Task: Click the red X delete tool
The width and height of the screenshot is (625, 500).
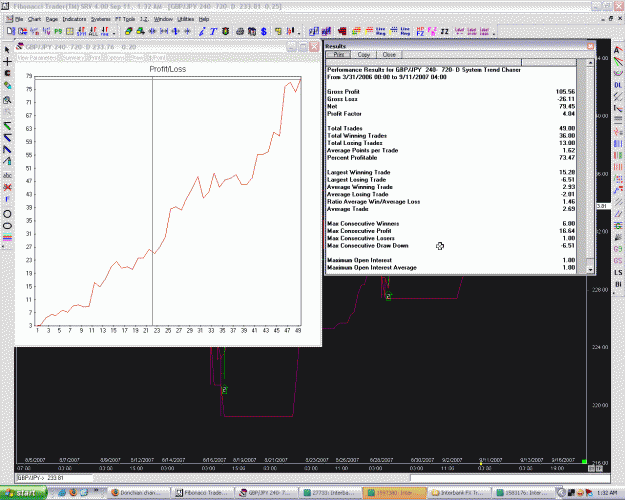Action: pos(7,187)
